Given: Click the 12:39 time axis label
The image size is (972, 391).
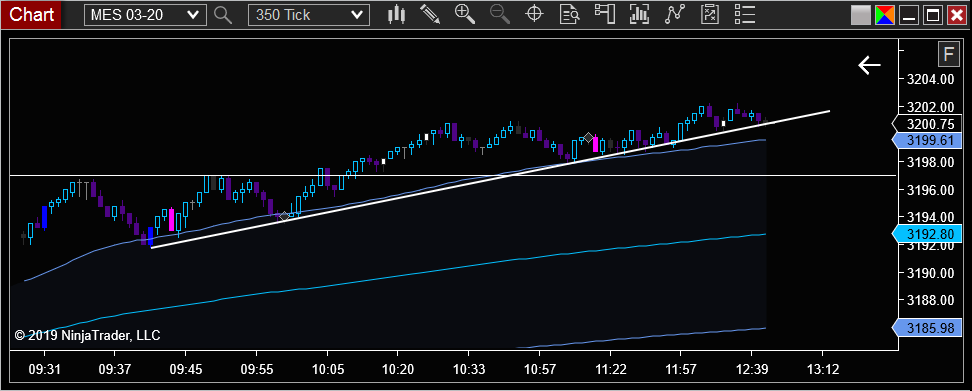Looking at the screenshot, I should pos(751,370).
